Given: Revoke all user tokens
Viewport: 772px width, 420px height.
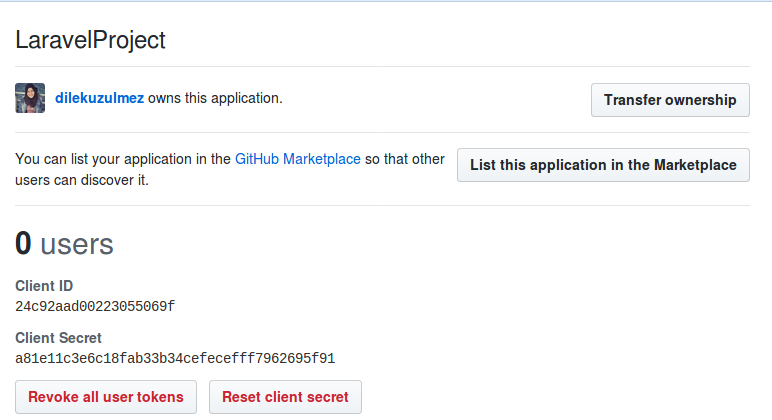Looking at the screenshot, I should (106, 397).
